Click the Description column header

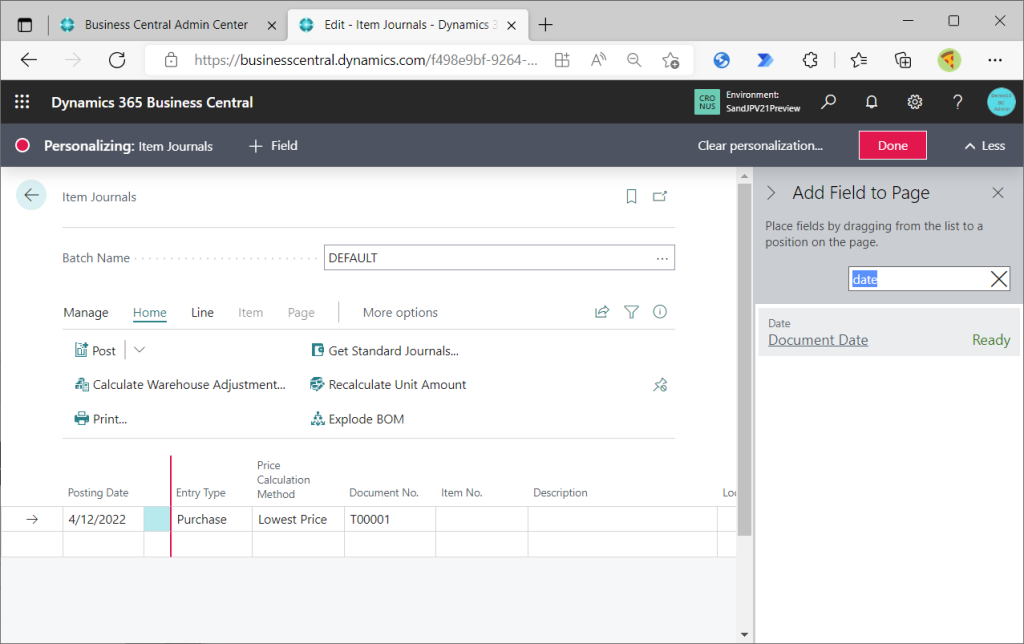coord(560,492)
